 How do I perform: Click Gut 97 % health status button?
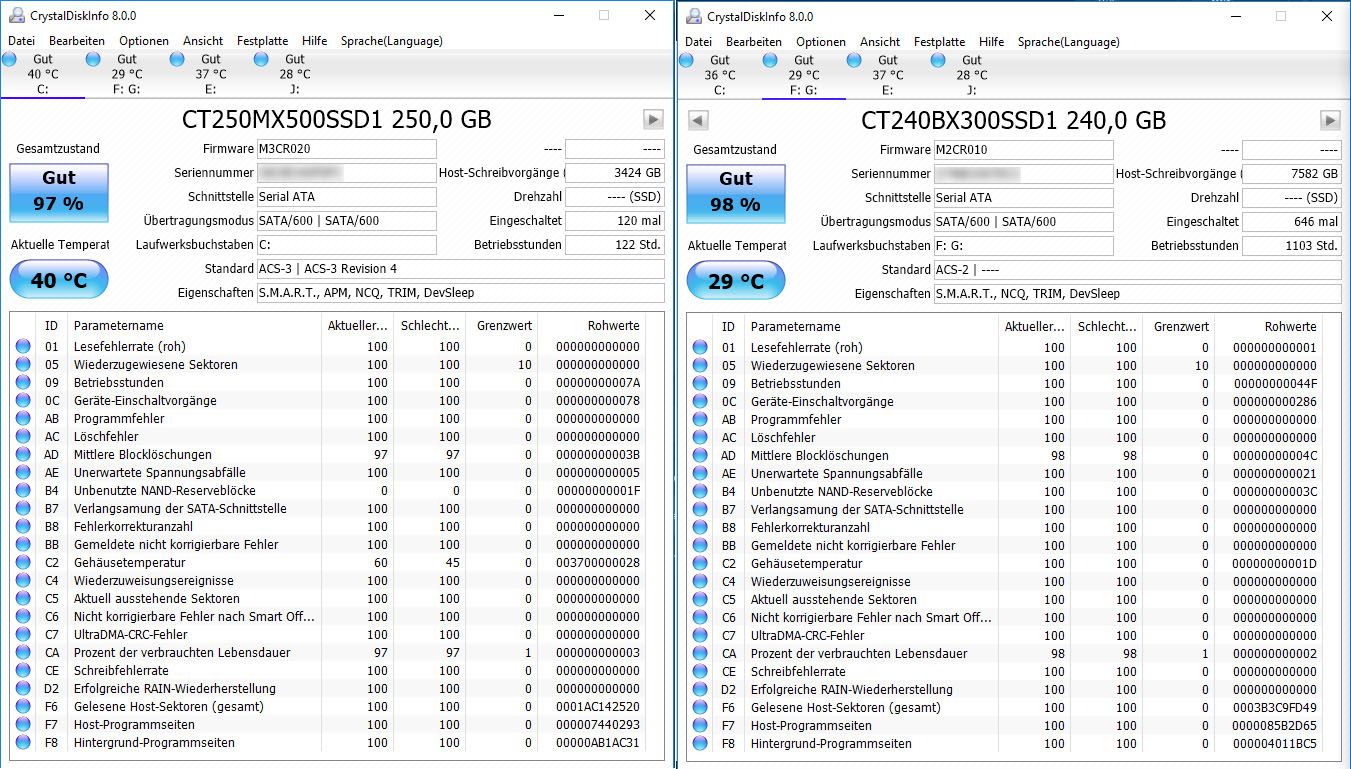(59, 191)
